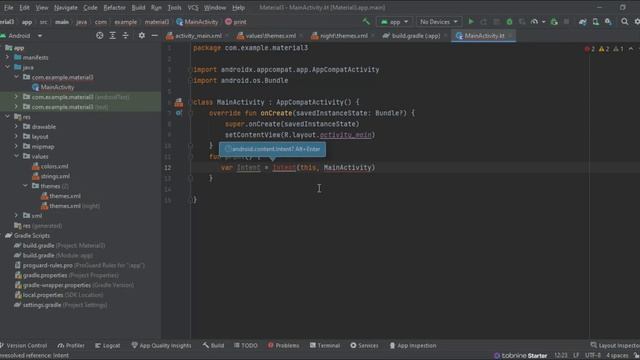Open Device Manager icon in toolbar
Screen dimensions: 640x360
596,22
